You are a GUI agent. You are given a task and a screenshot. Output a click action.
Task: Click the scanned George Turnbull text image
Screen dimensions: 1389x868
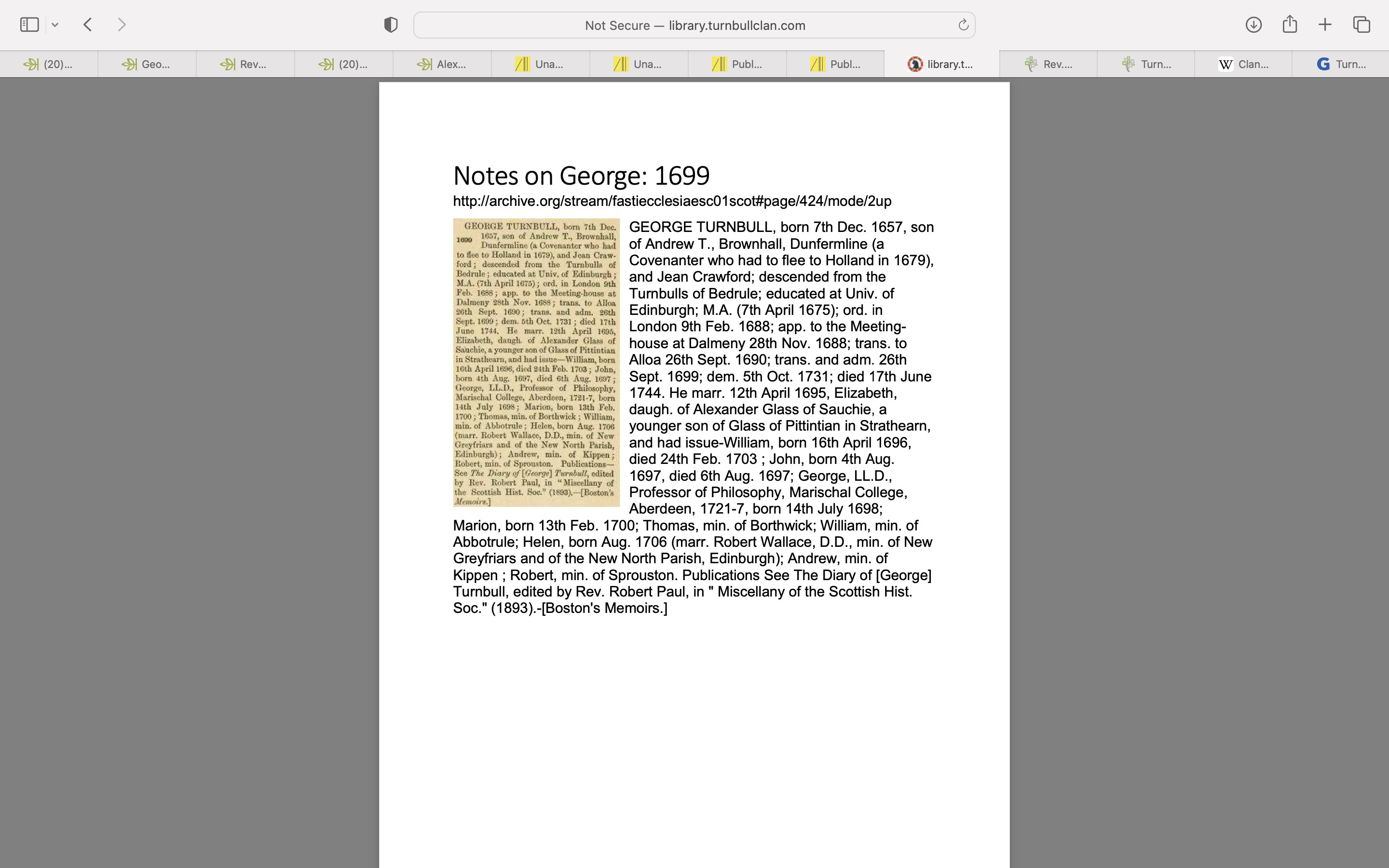pos(536,362)
